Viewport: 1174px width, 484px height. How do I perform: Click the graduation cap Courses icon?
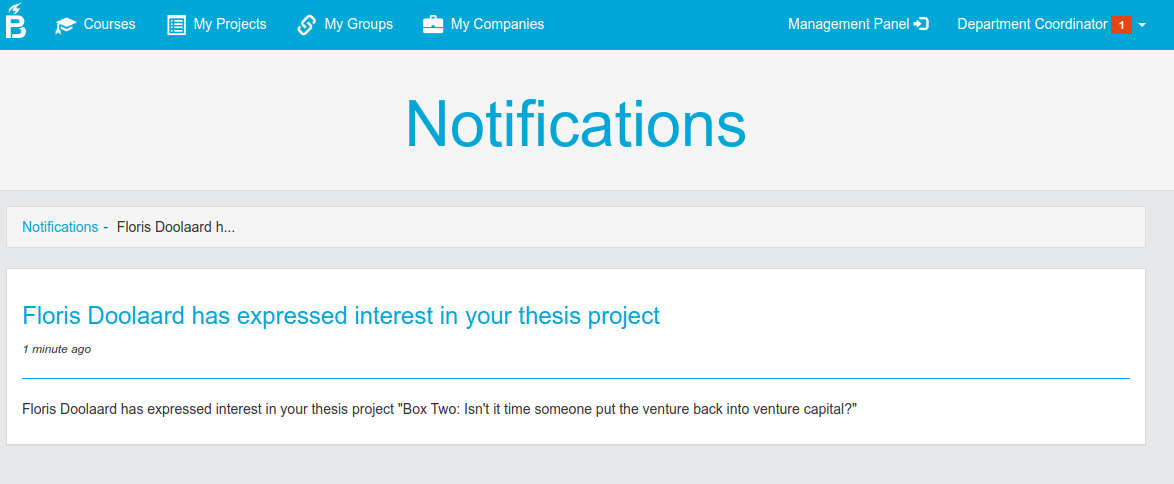[66, 25]
